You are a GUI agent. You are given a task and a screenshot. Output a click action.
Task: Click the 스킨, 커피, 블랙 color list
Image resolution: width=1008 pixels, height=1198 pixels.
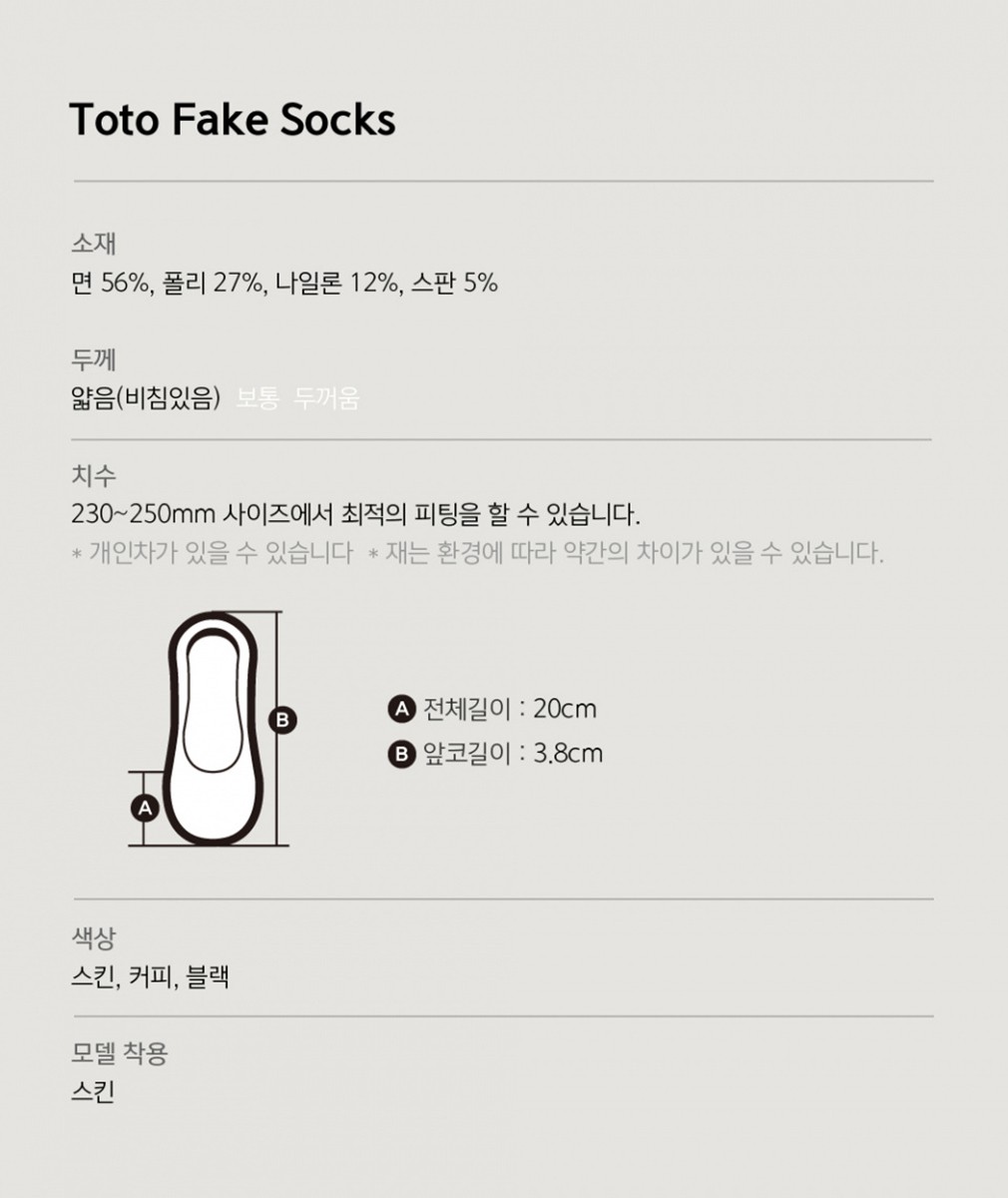151,976
